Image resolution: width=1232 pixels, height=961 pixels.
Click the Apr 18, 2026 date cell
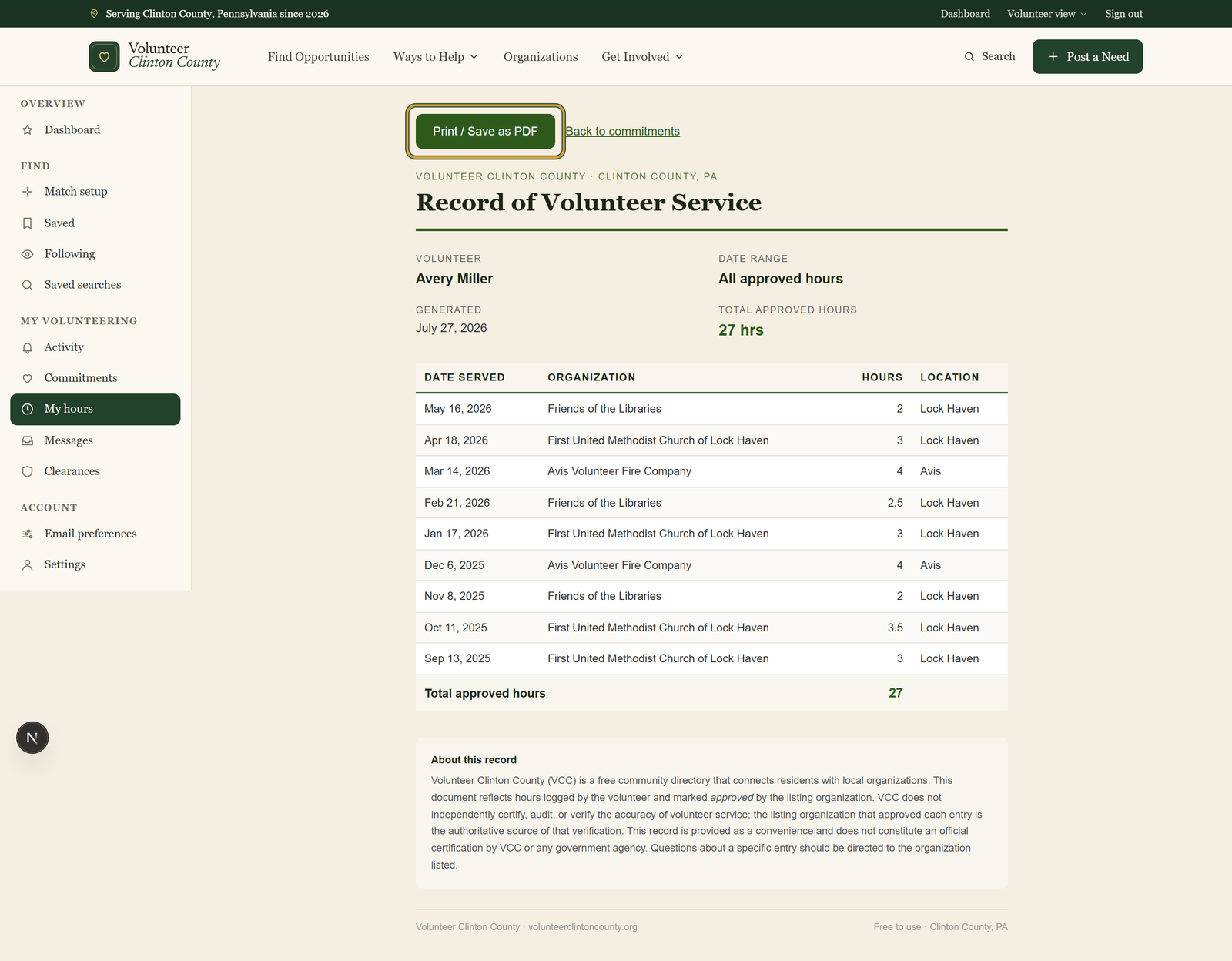pos(456,440)
